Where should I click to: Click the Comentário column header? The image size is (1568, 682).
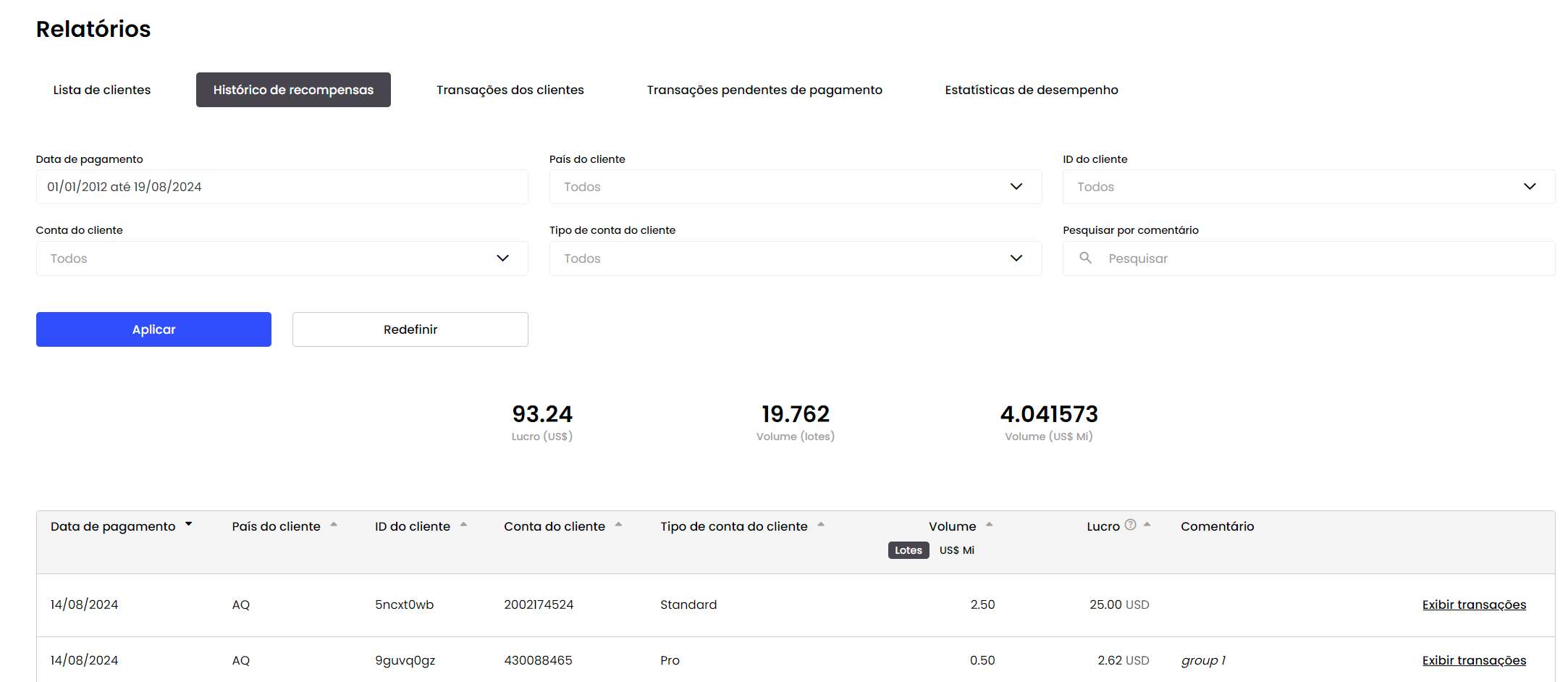click(x=1218, y=526)
